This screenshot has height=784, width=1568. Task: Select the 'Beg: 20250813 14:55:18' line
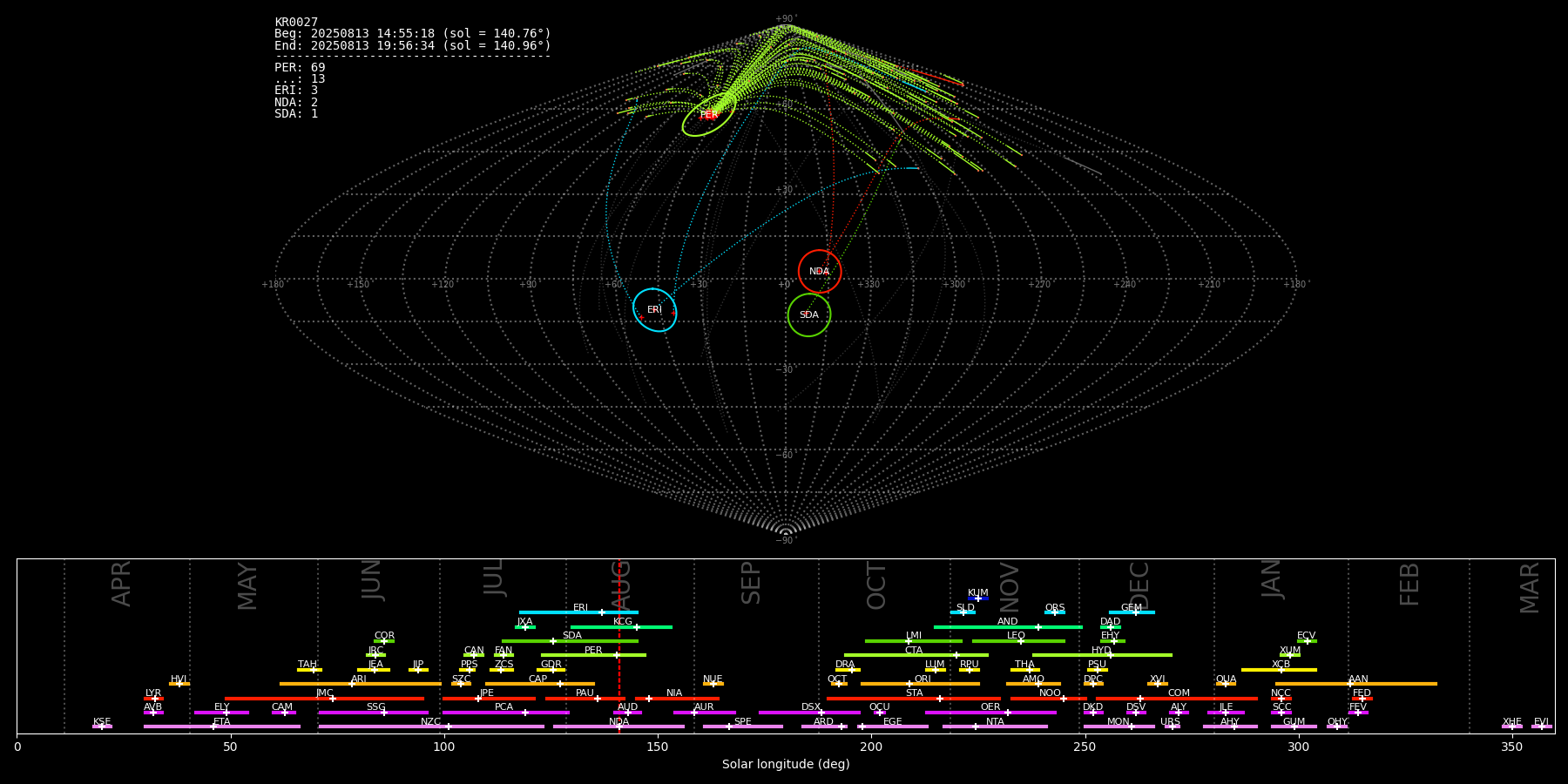(x=413, y=34)
